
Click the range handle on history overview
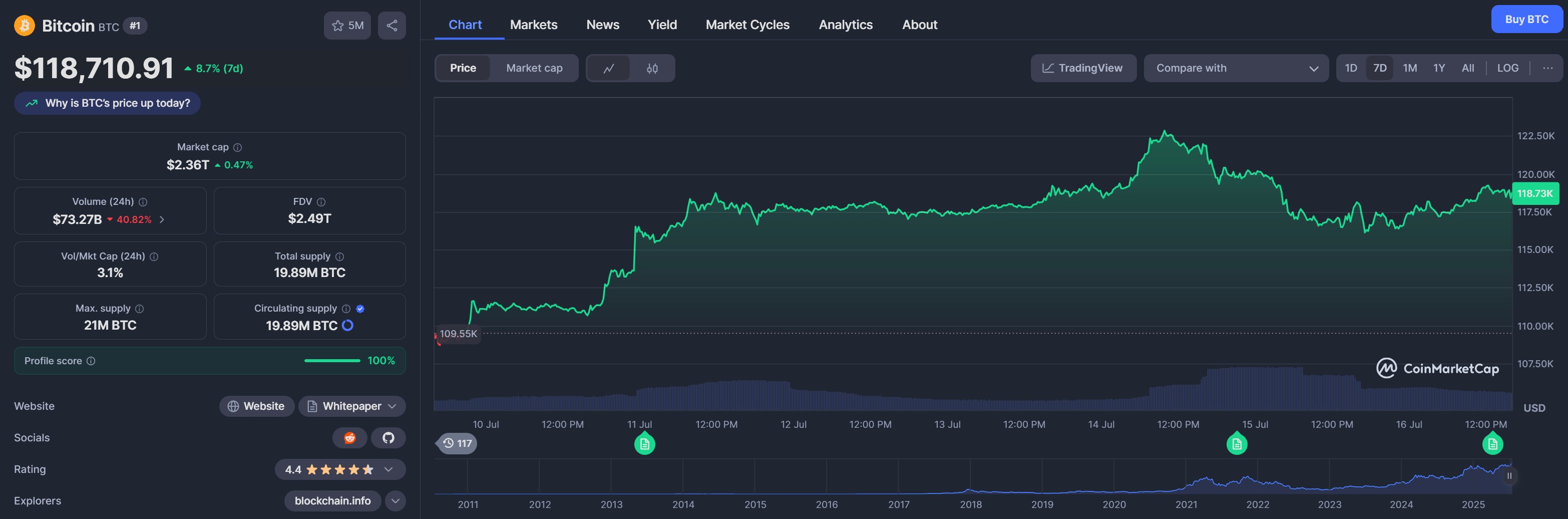1509,476
